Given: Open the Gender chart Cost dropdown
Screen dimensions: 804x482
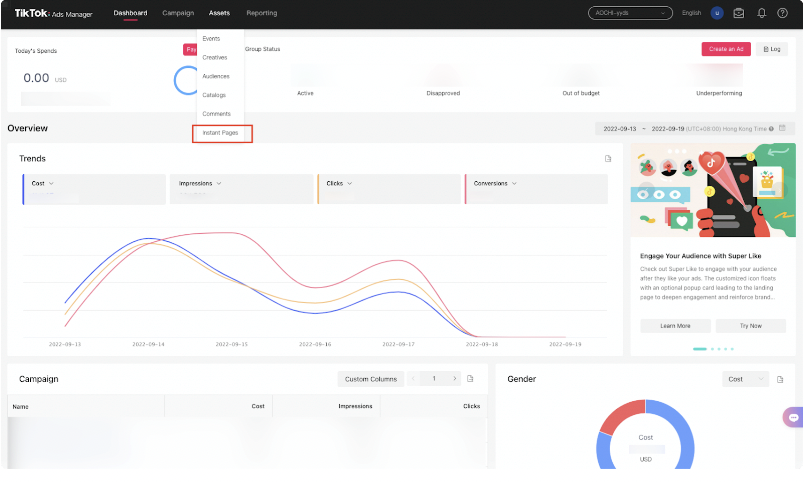Looking at the screenshot, I should (745, 379).
